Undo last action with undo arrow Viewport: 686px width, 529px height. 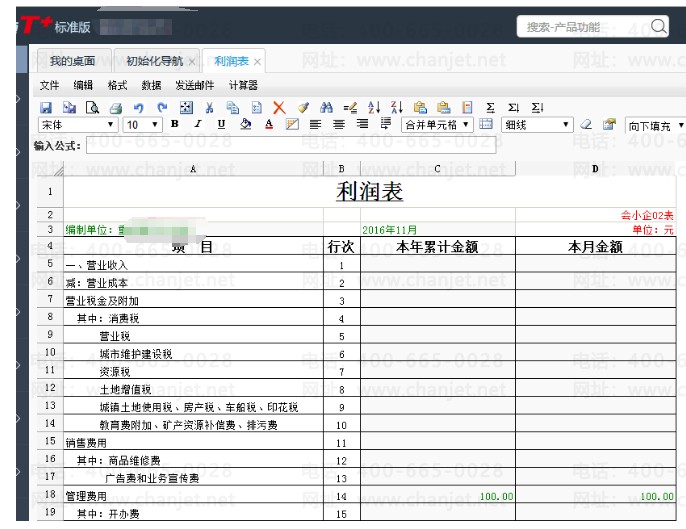[x=139, y=108]
